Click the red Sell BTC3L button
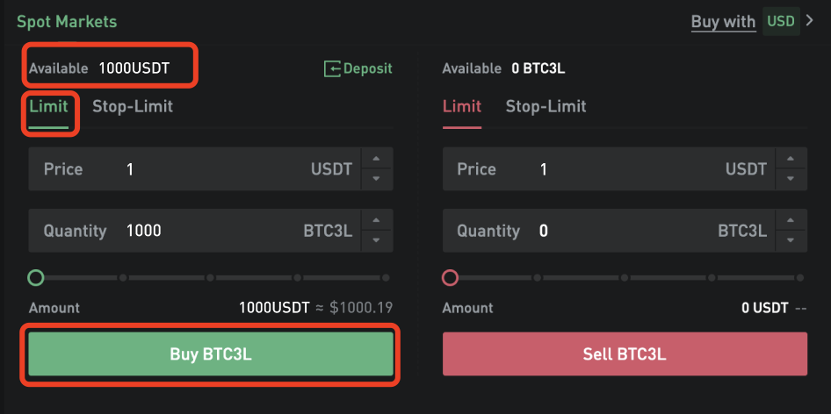The width and height of the screenshot is (832, 414). click(x=625, y=354)
